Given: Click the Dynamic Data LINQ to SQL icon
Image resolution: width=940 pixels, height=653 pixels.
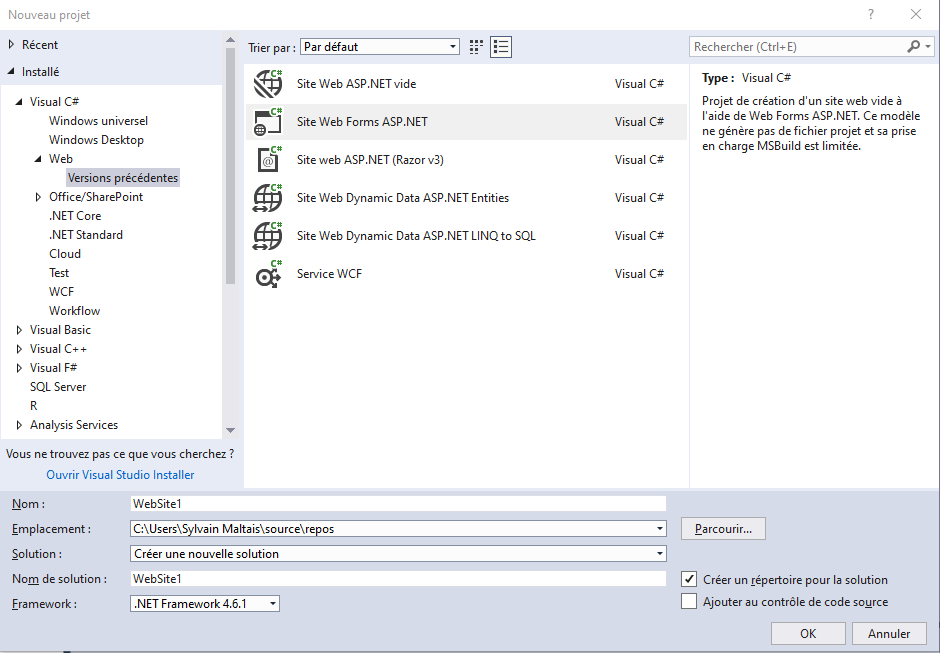Looking at the screenshot, I should click(268, 236).
